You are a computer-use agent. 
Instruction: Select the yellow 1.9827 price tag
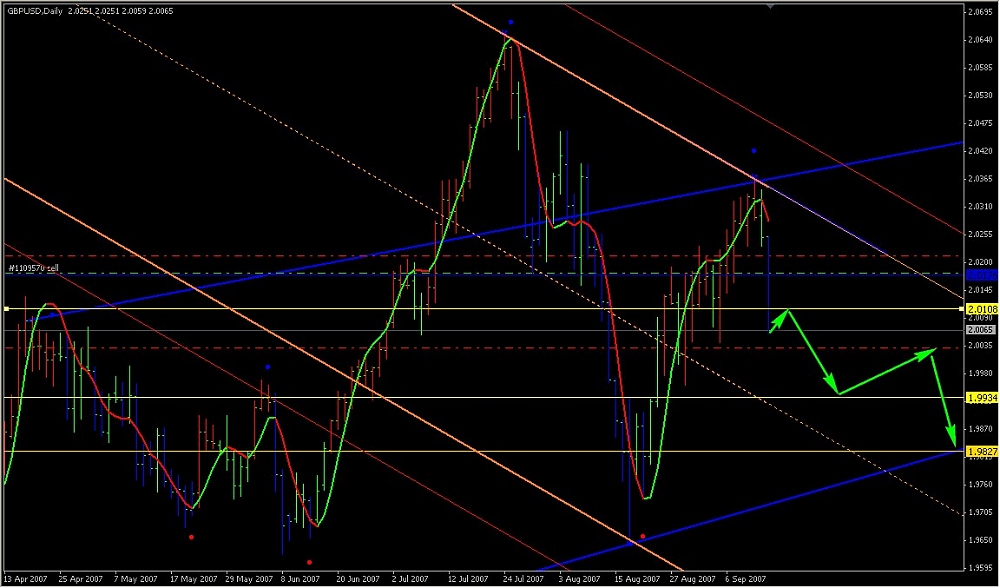982,452
